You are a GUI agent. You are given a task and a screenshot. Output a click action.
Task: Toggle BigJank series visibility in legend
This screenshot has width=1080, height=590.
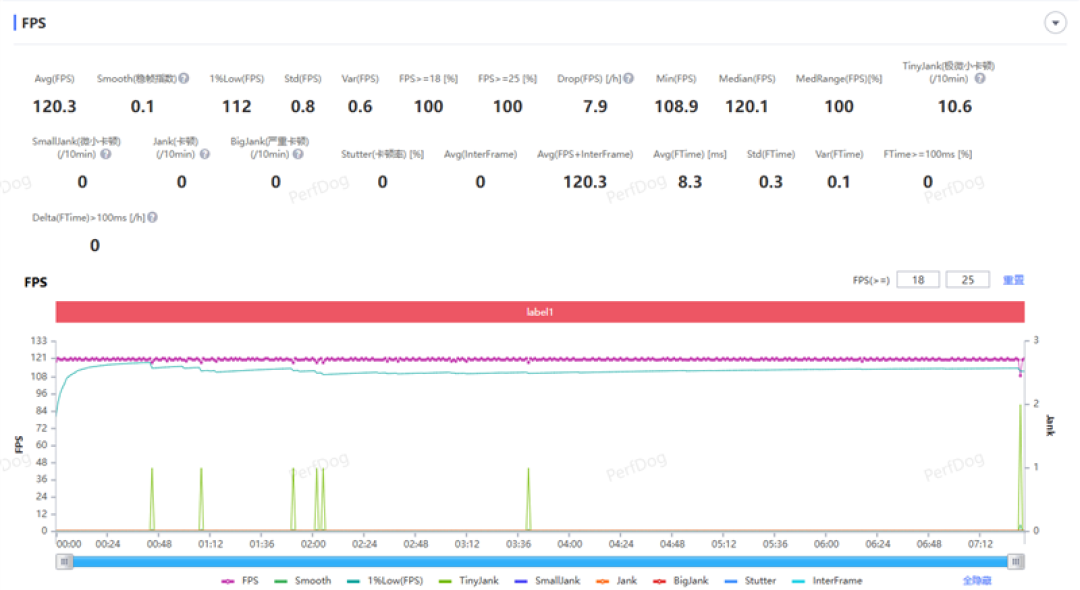(x=681, y=581)
